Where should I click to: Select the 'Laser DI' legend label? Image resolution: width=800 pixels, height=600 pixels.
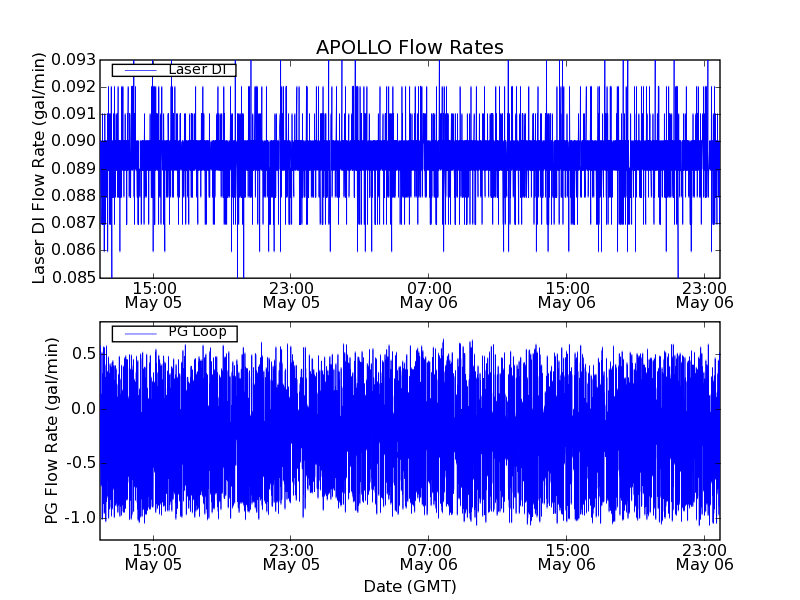point(198,69)
